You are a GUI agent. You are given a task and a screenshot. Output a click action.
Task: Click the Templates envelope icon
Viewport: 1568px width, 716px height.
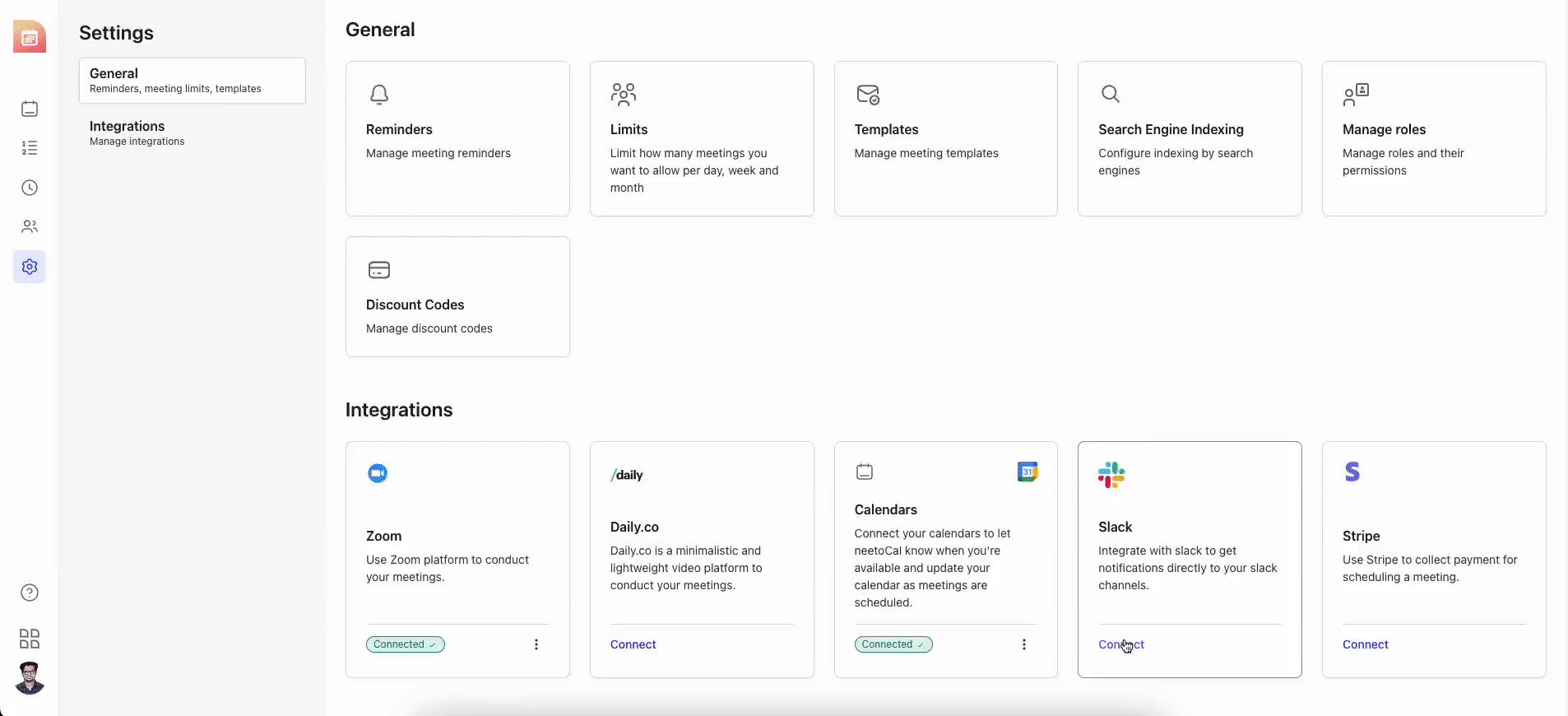[868, 95]
